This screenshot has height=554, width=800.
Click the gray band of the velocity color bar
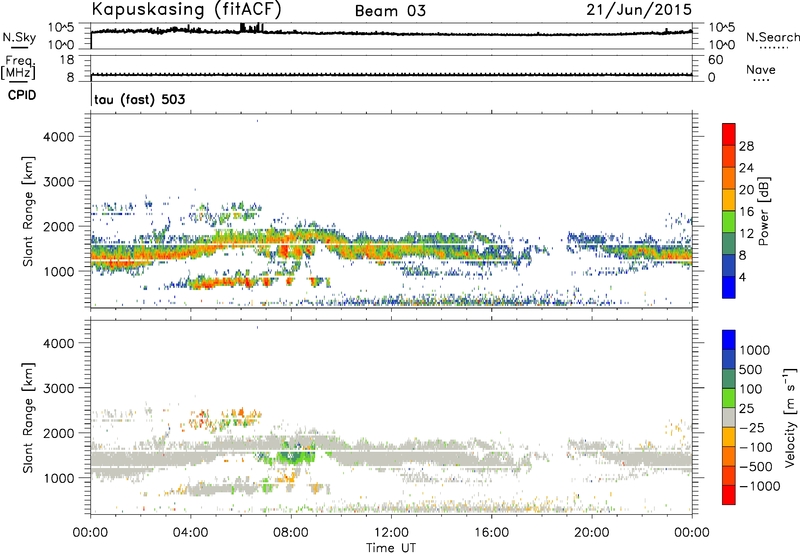click(x=729, y=418)
